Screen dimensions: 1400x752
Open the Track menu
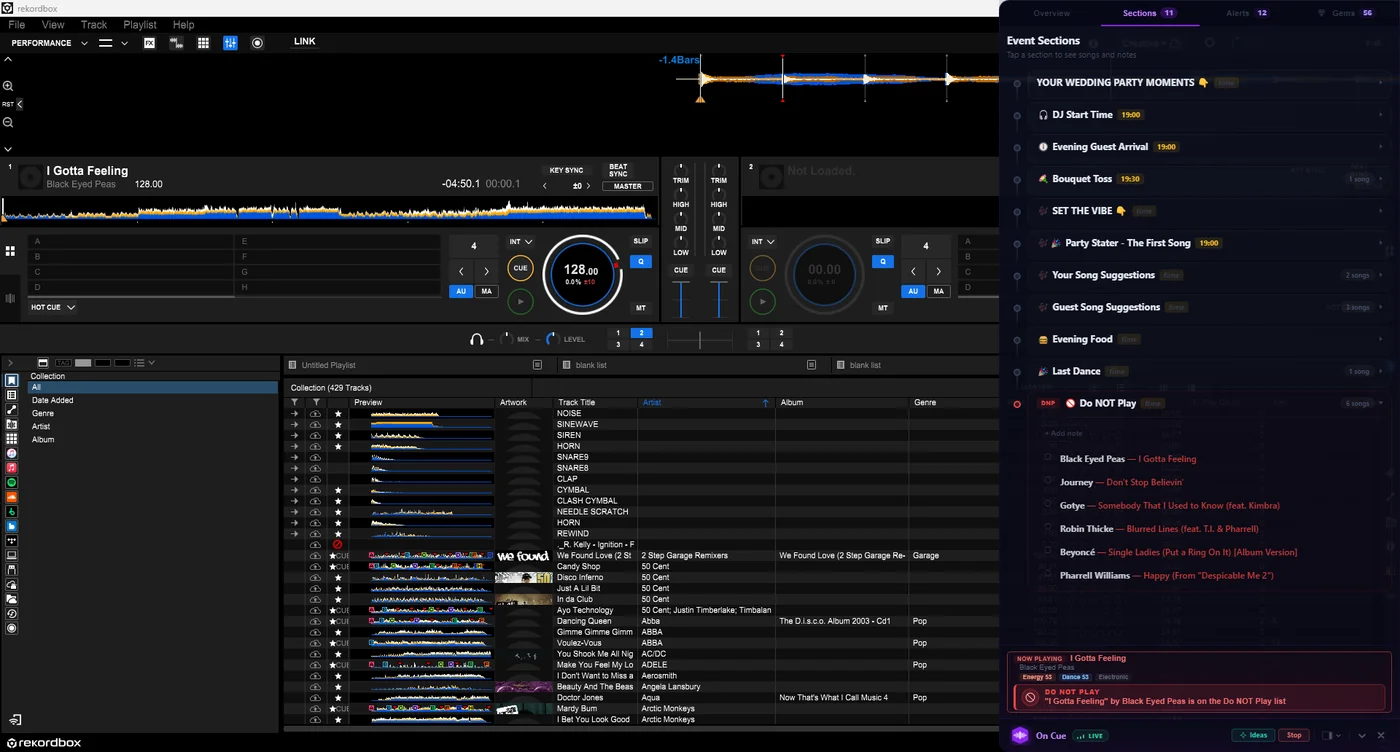[x=94, y=25]
